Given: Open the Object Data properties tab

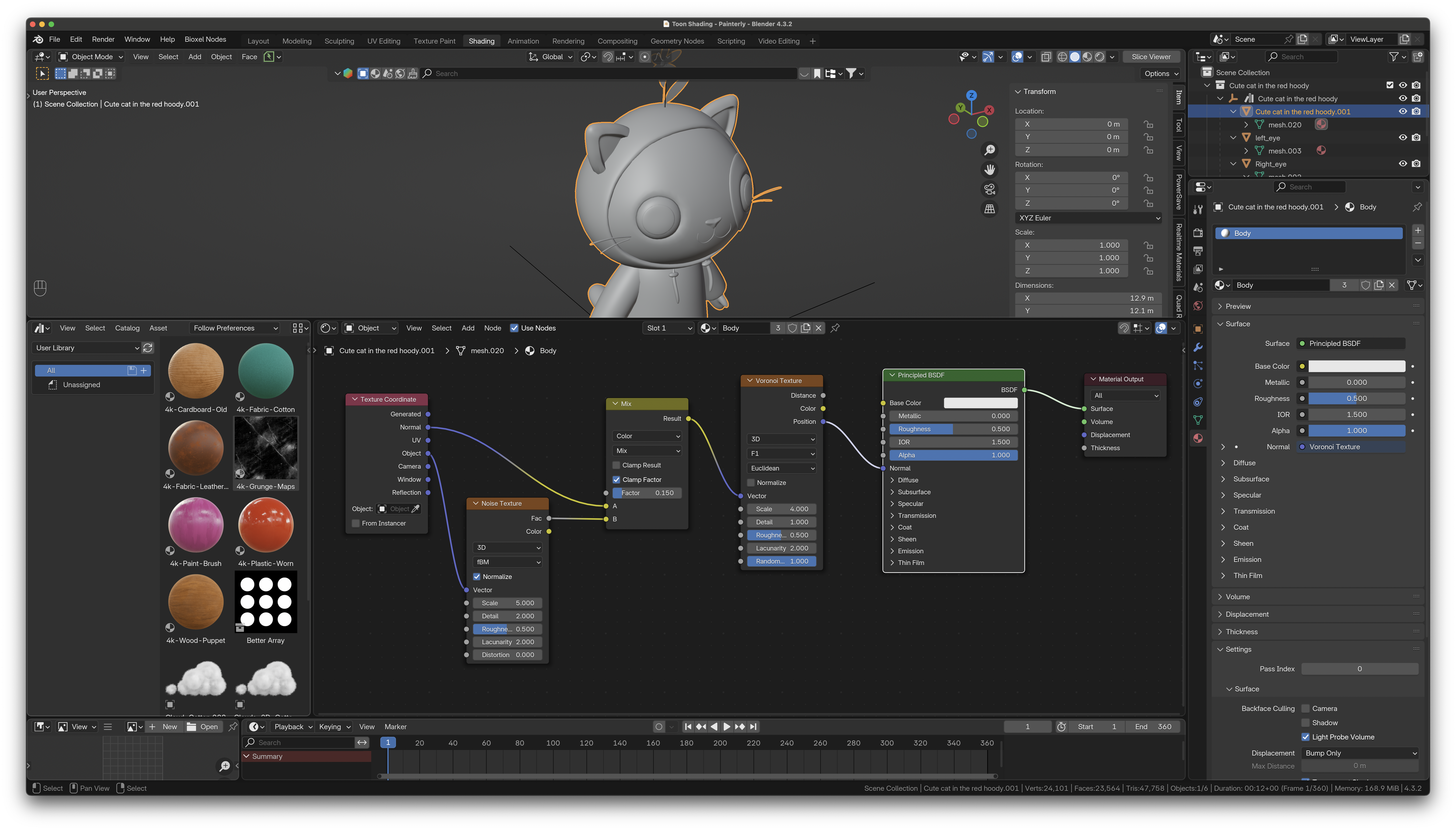Looking at the screenshot, I should click(x=1198, y=420).
